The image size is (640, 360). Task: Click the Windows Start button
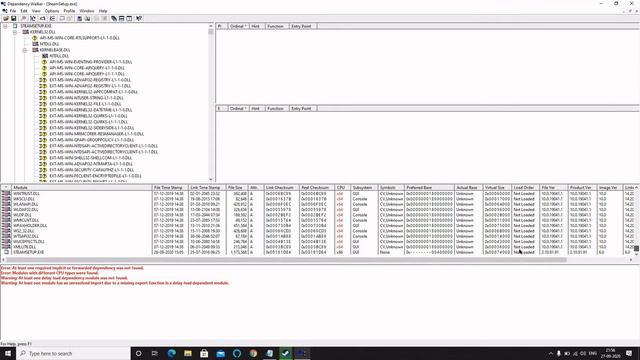pyautogui.click(x=8, y=353)
